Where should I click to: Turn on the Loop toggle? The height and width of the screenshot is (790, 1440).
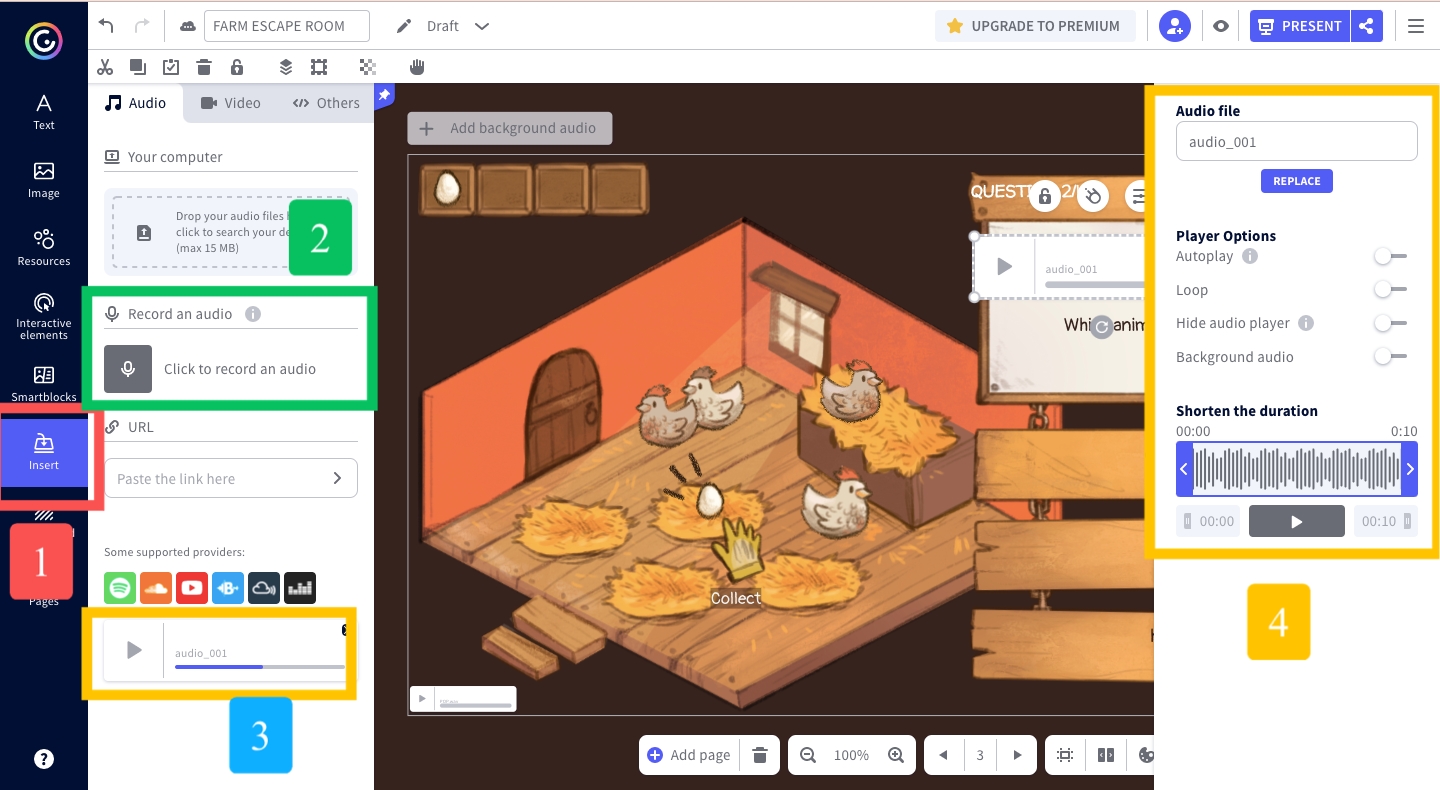tap(1390, 290)
